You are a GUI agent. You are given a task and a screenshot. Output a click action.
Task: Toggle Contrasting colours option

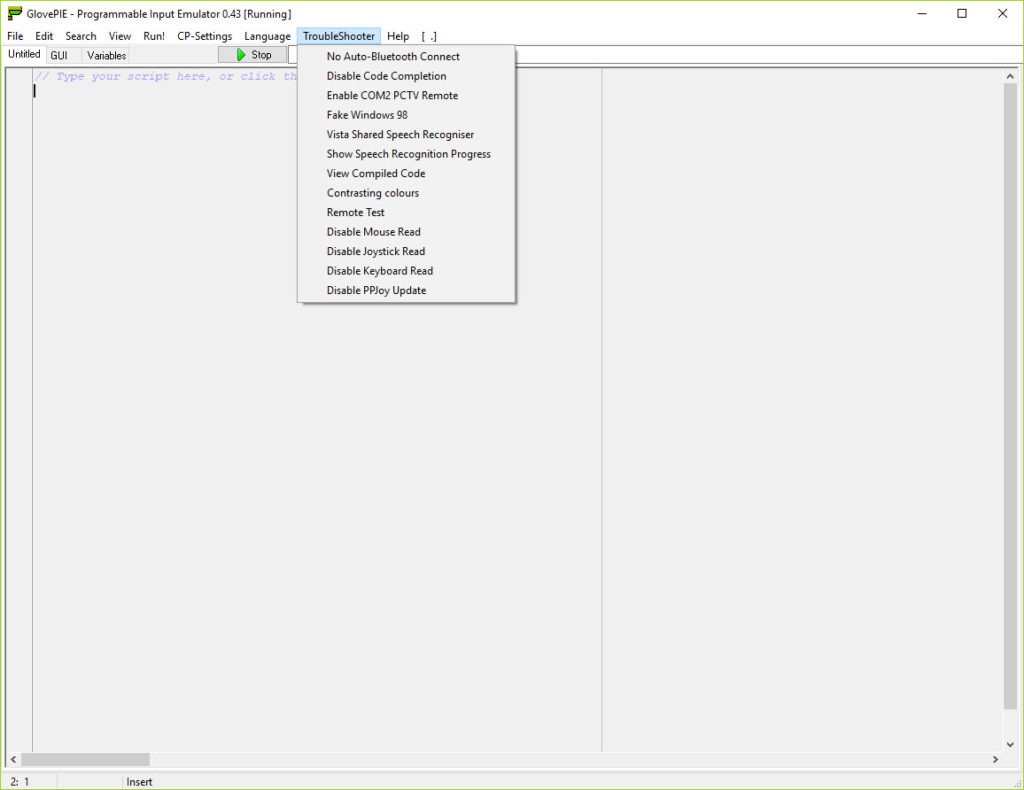pos(406,193)
